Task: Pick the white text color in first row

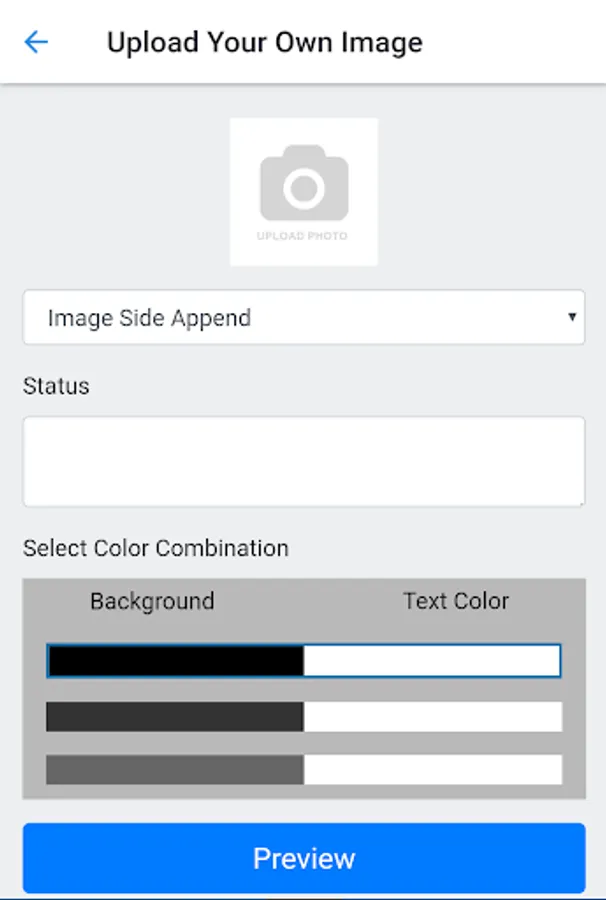Action: point(431,661)
